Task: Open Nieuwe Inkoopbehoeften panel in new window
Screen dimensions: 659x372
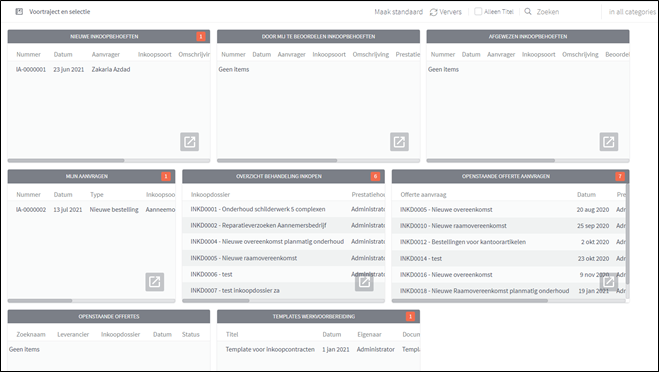Action: pyautogui.click(x=190, y=142)
